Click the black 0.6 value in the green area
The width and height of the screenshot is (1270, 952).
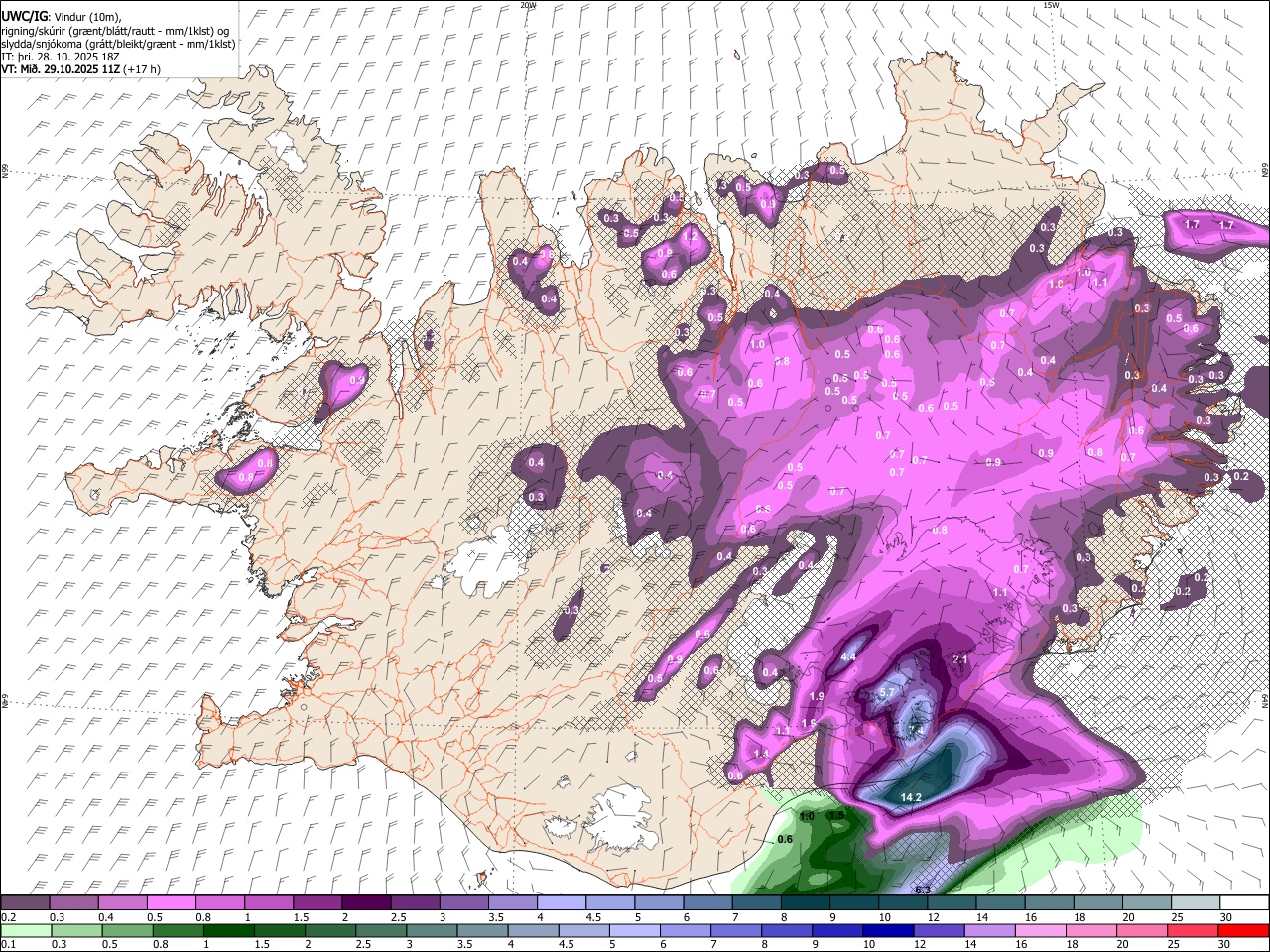[785, 839]
